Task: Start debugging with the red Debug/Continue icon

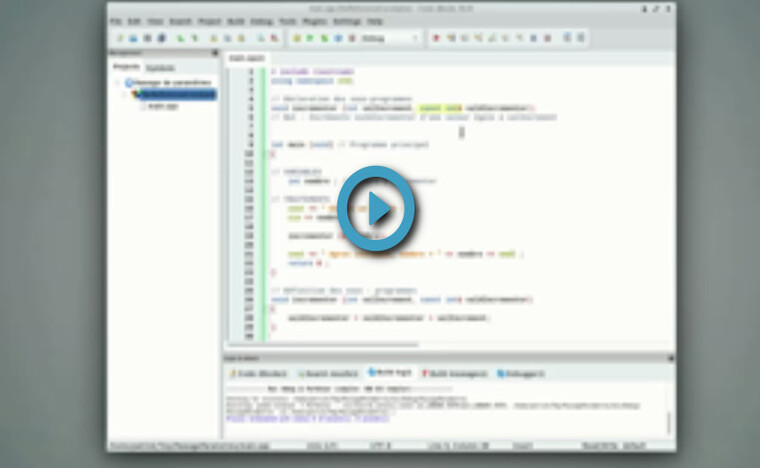Action: 438,38
